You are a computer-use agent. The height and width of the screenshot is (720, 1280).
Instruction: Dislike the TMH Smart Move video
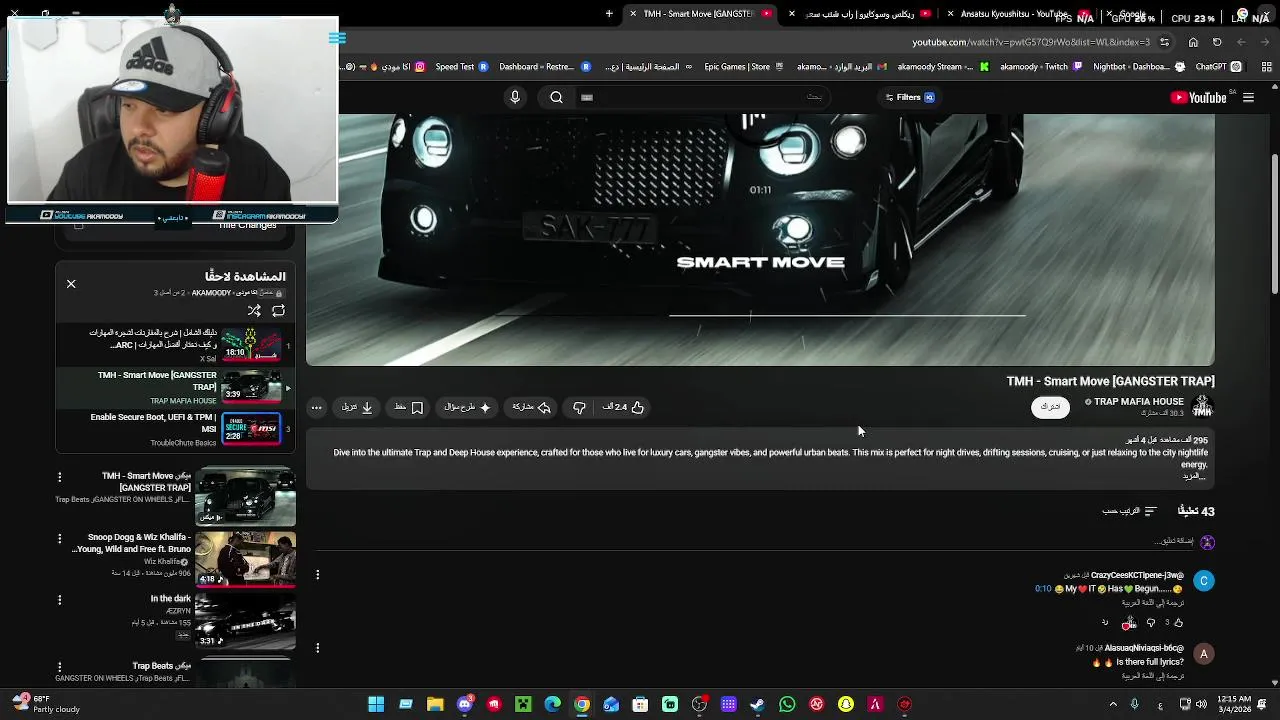pyautogui.click(x=579, y=407)
